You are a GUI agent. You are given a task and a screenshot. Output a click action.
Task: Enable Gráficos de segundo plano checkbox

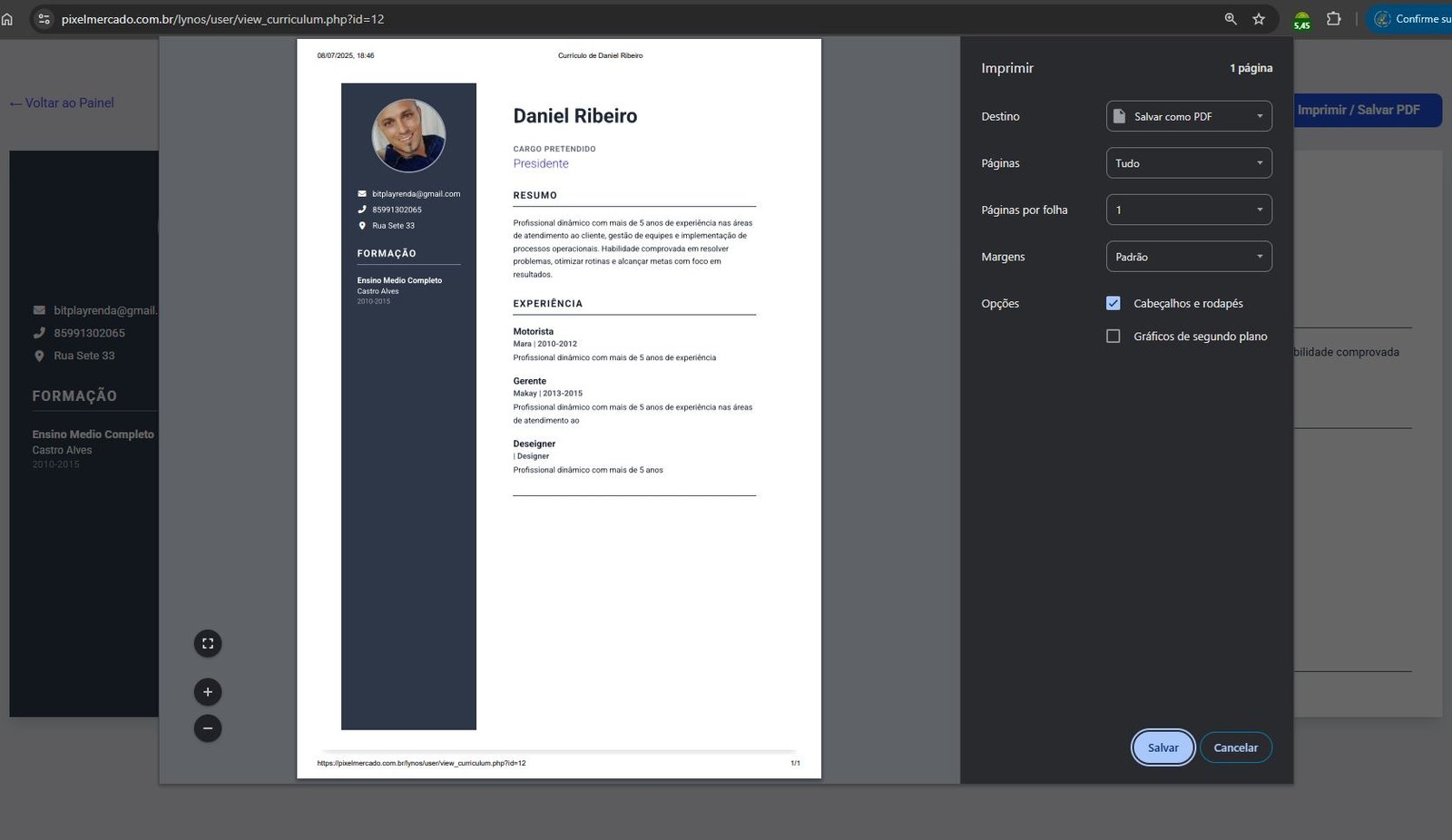point(1114,337)
